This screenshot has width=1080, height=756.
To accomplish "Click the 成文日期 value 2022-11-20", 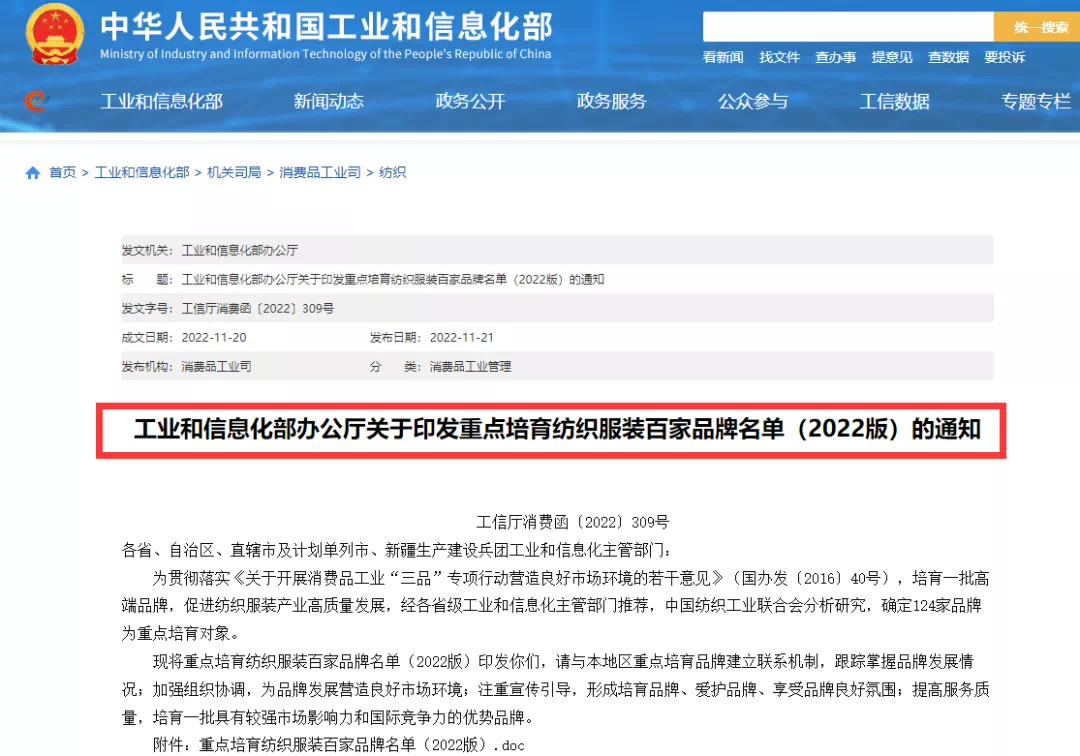I will (x=214, y=338).
